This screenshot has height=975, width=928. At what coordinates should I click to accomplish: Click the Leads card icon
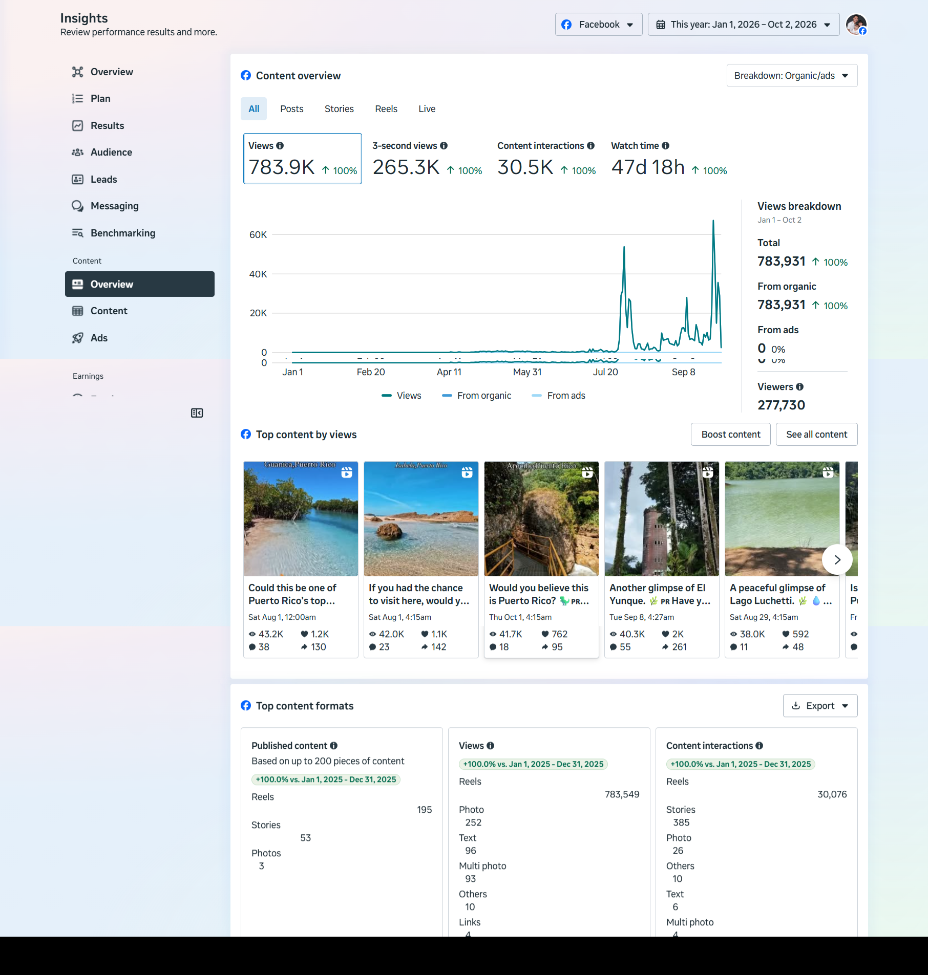pos(78,179)
